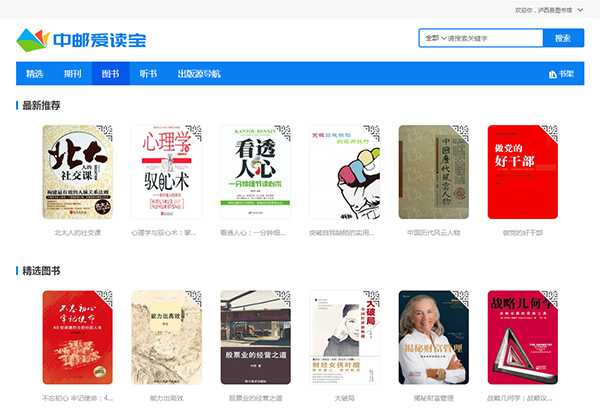The height and width of the screenshot is (419, 600).
Task: Click the 中国历代风云人物 title link
Action: [x=434, y=233]
